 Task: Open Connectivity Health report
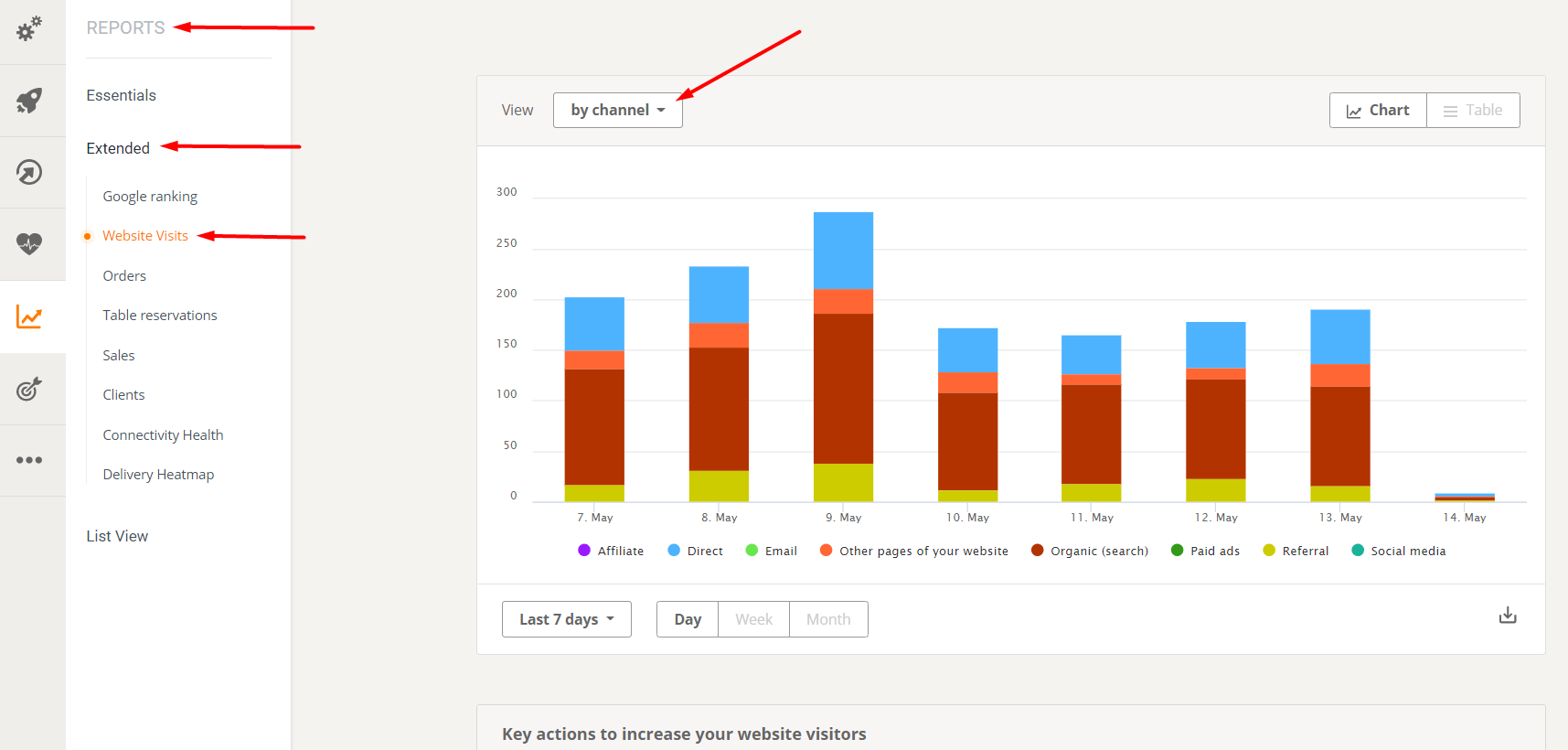pyautogui.click(x=163, y=435)
